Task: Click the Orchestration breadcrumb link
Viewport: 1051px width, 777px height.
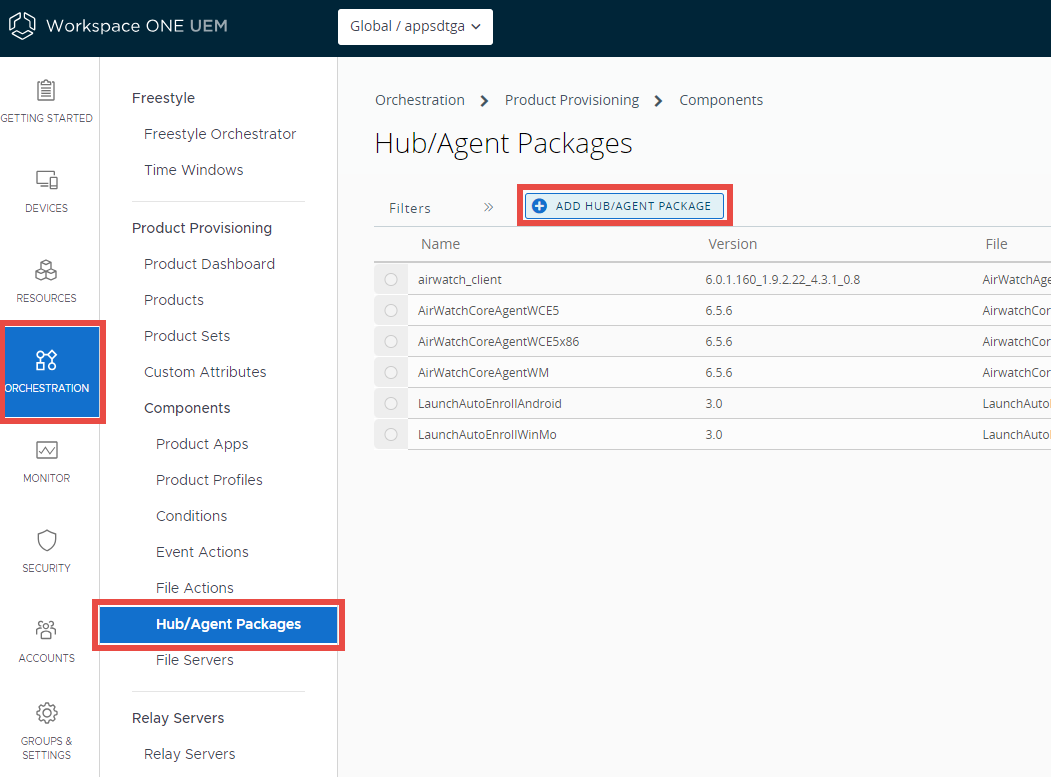Action: click(420, 101)
